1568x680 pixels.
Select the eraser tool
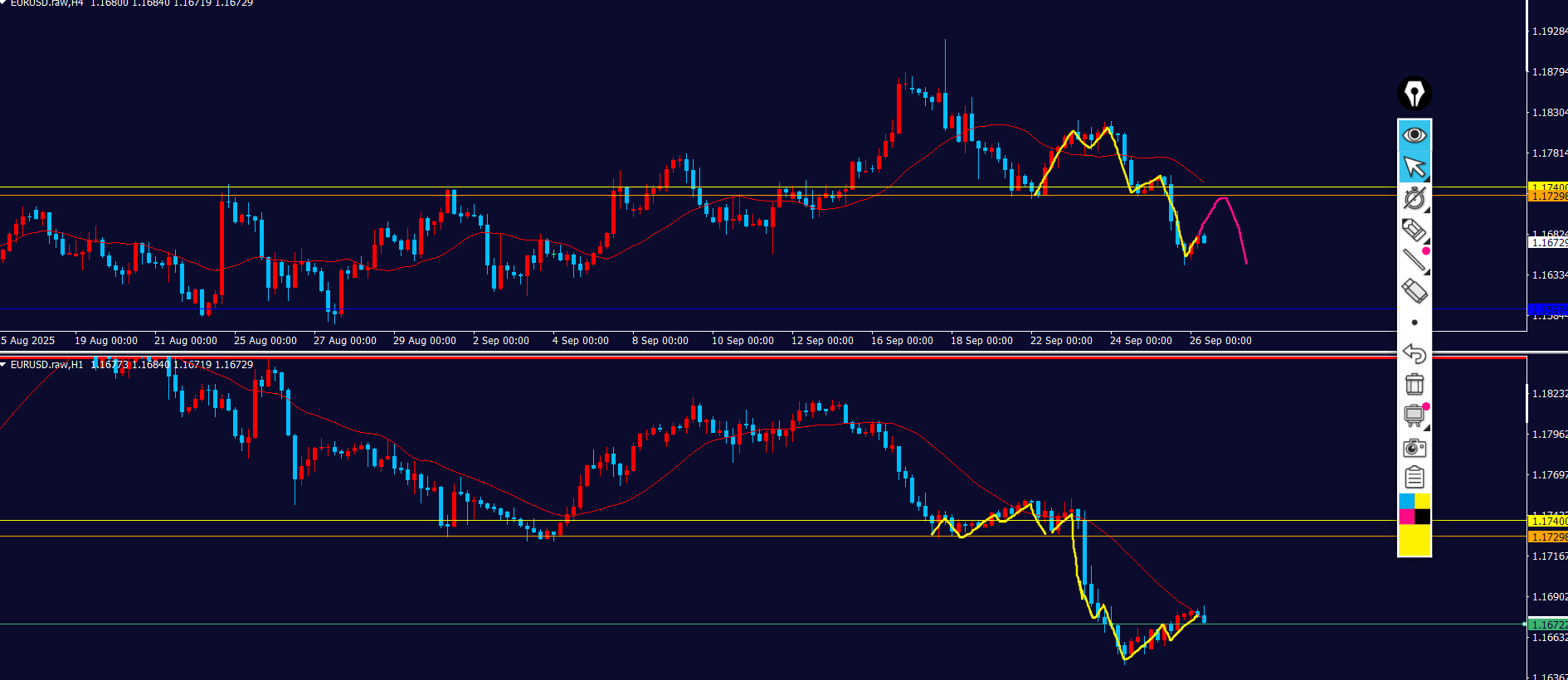point(1415,291)
